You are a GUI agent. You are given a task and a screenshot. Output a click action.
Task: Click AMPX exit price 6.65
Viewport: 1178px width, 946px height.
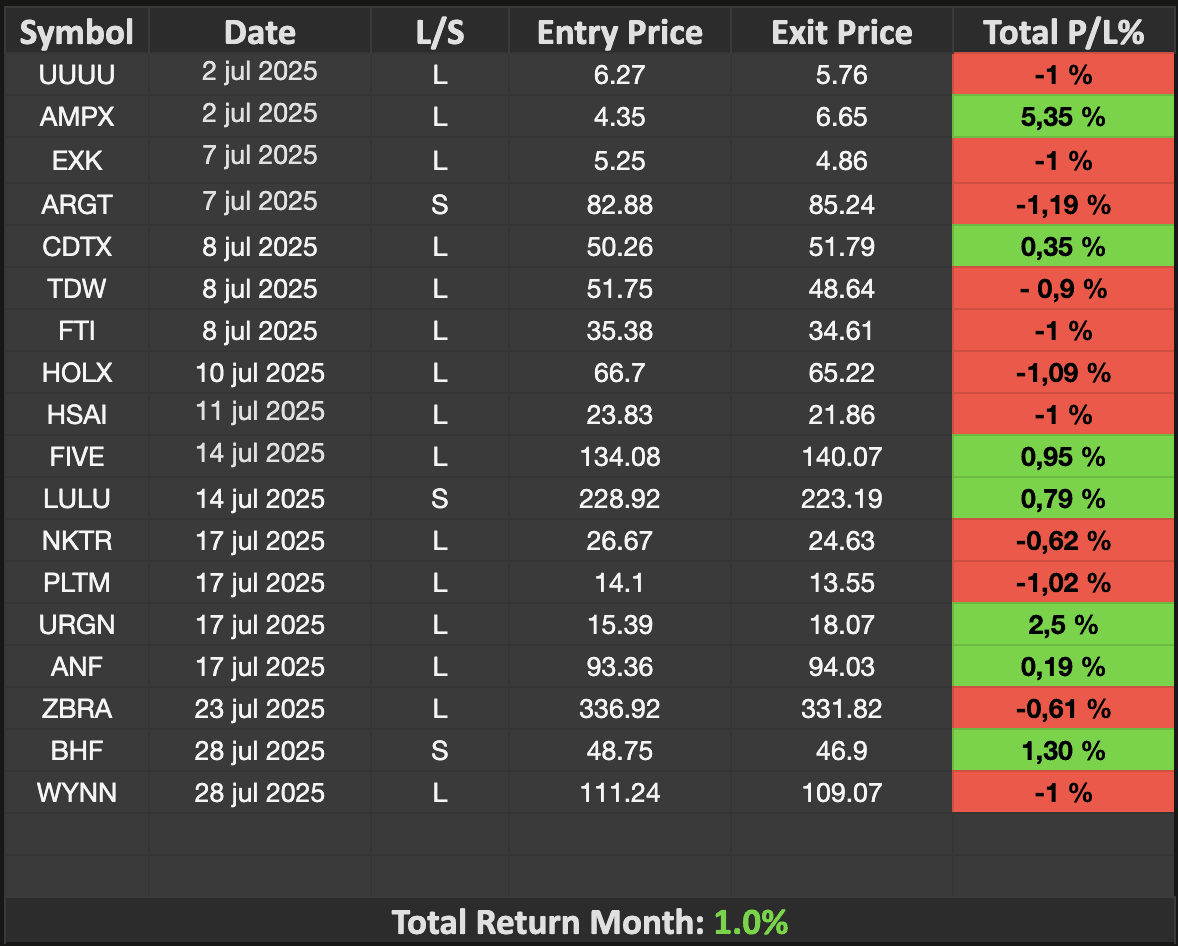(841, 116)
